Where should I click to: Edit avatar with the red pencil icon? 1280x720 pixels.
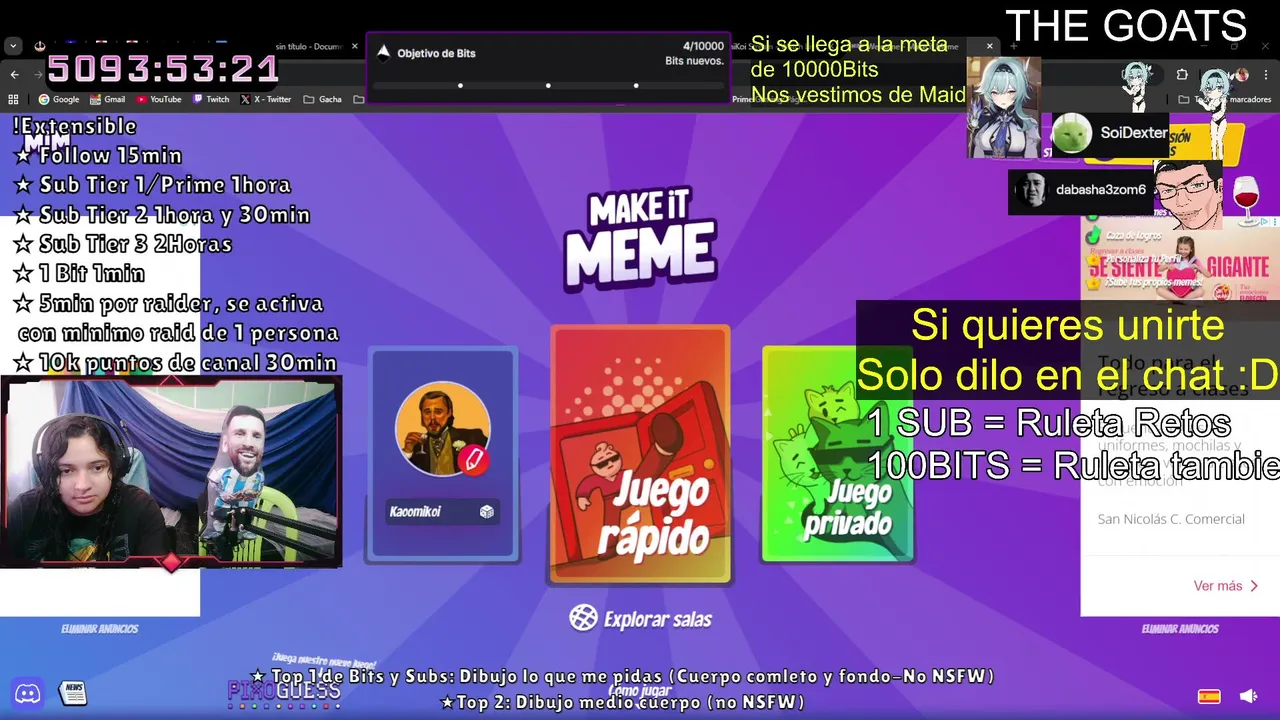pos(474,459)
